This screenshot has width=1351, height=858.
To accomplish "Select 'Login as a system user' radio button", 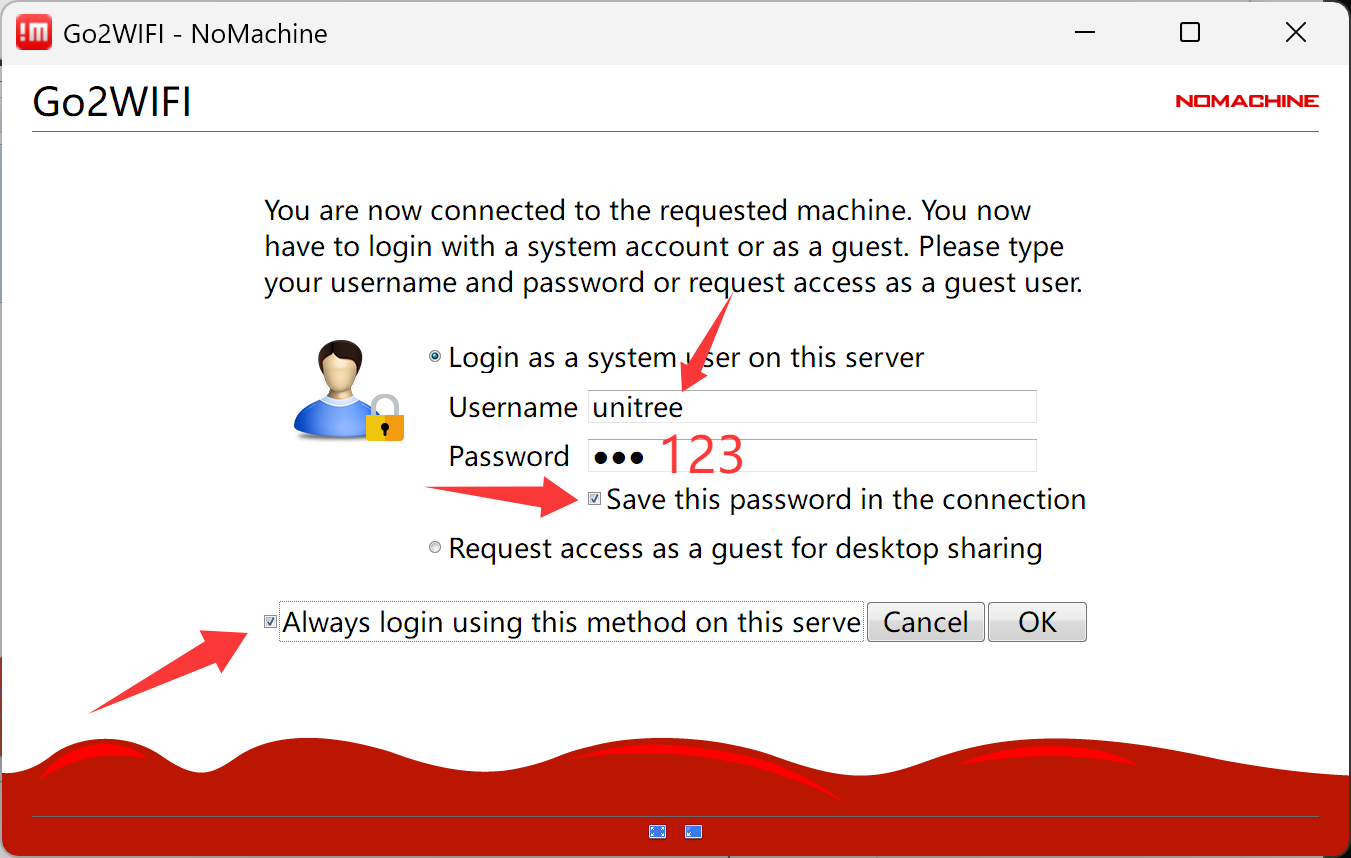I will [435, 357].
